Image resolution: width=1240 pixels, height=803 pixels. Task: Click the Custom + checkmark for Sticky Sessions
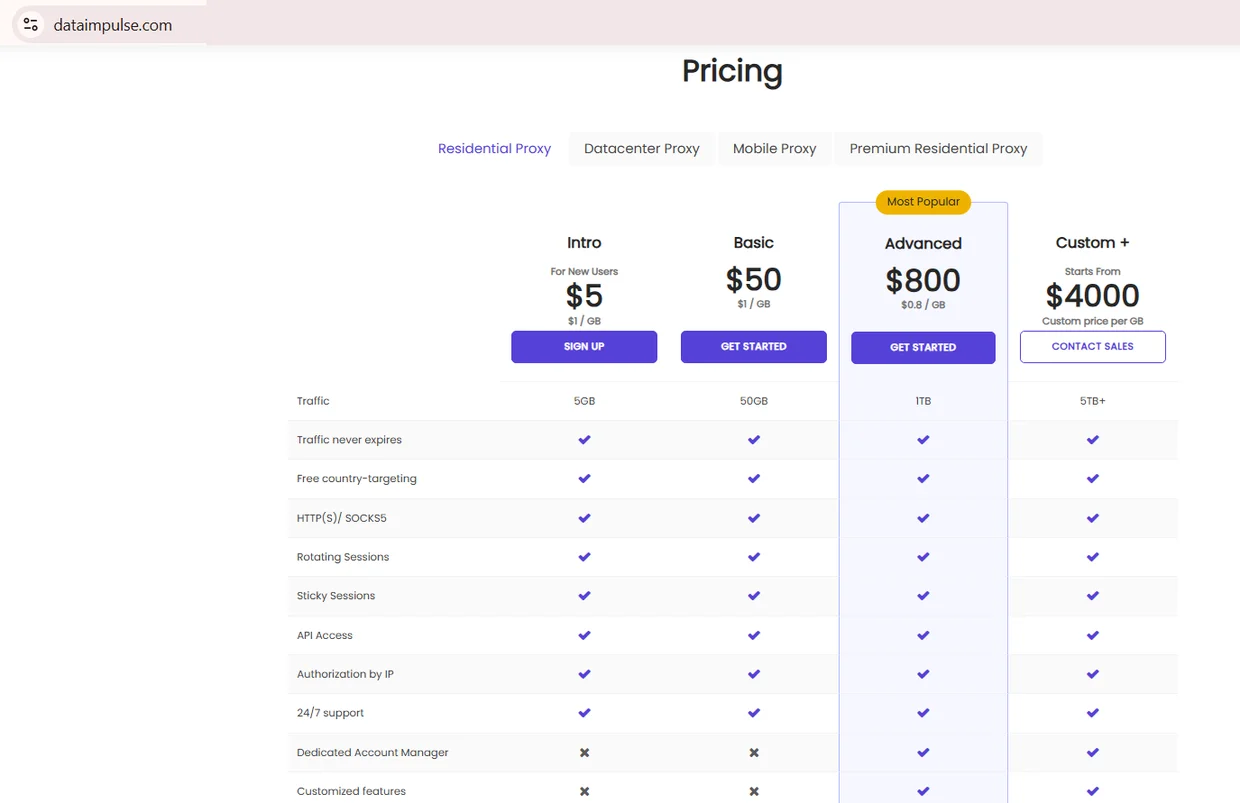pyautogui.click(x=1093, y=595)
